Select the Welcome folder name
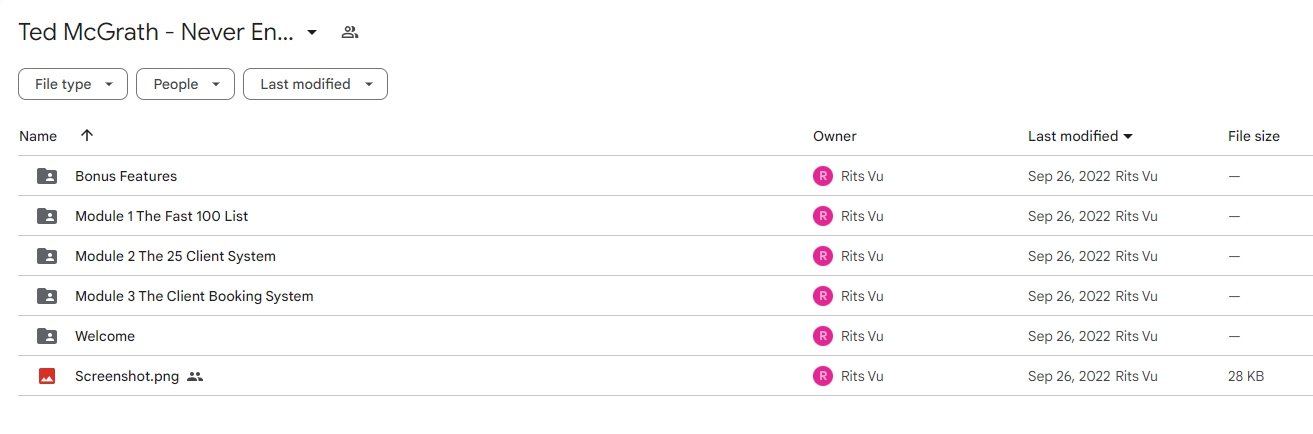The width and height of the screenshot is (1313, 434). tap(105, 336)
